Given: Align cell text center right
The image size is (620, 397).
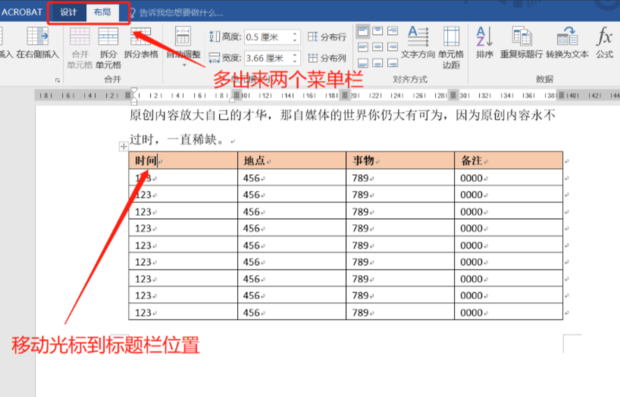Looking at the screenshot, I should point(392,47).
